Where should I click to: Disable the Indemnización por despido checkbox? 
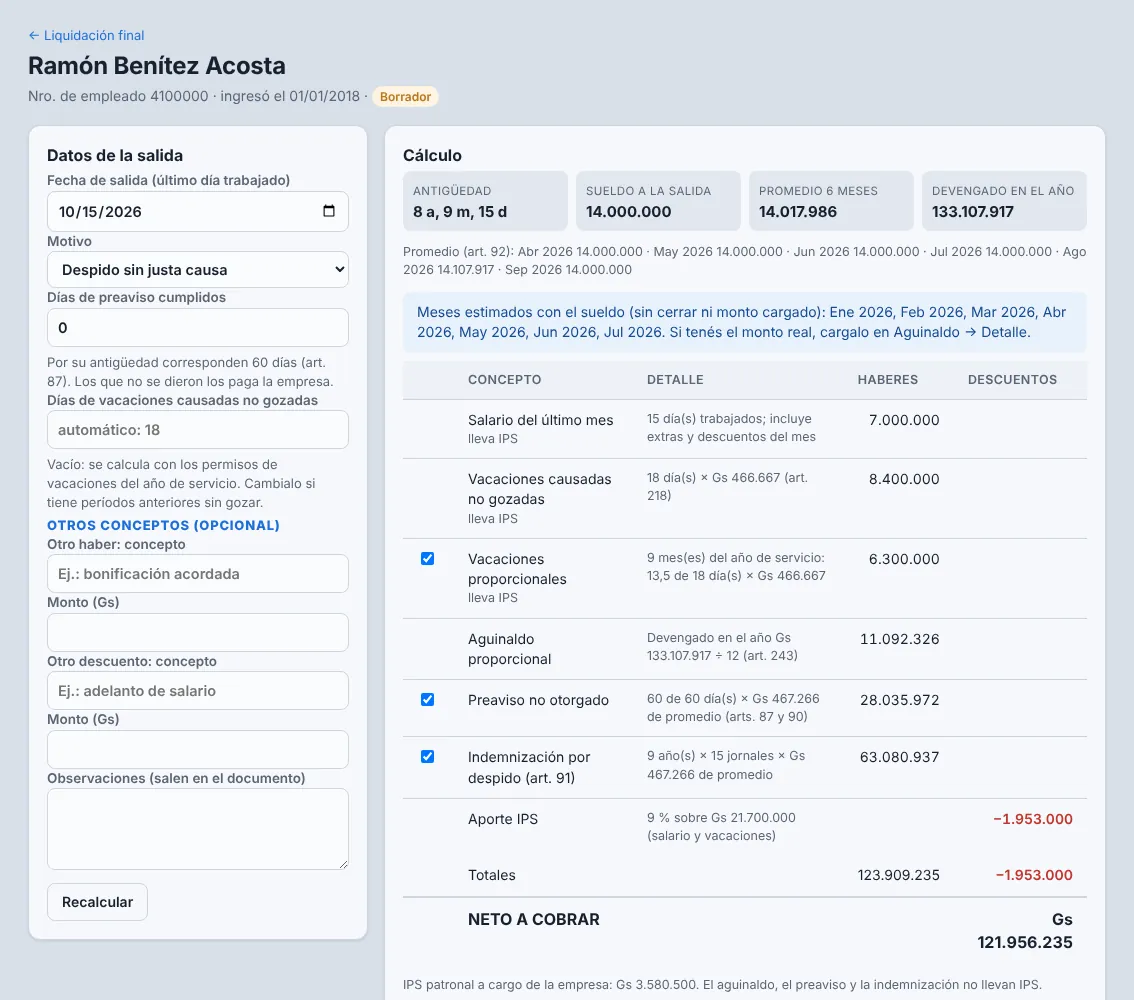click(427, 756)
